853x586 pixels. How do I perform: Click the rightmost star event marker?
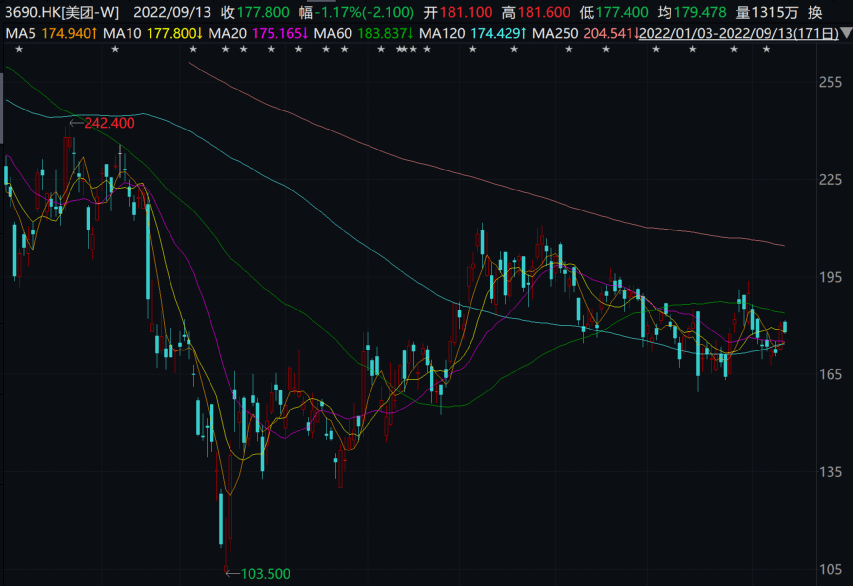pyautogui.click(x=764, y=51)
